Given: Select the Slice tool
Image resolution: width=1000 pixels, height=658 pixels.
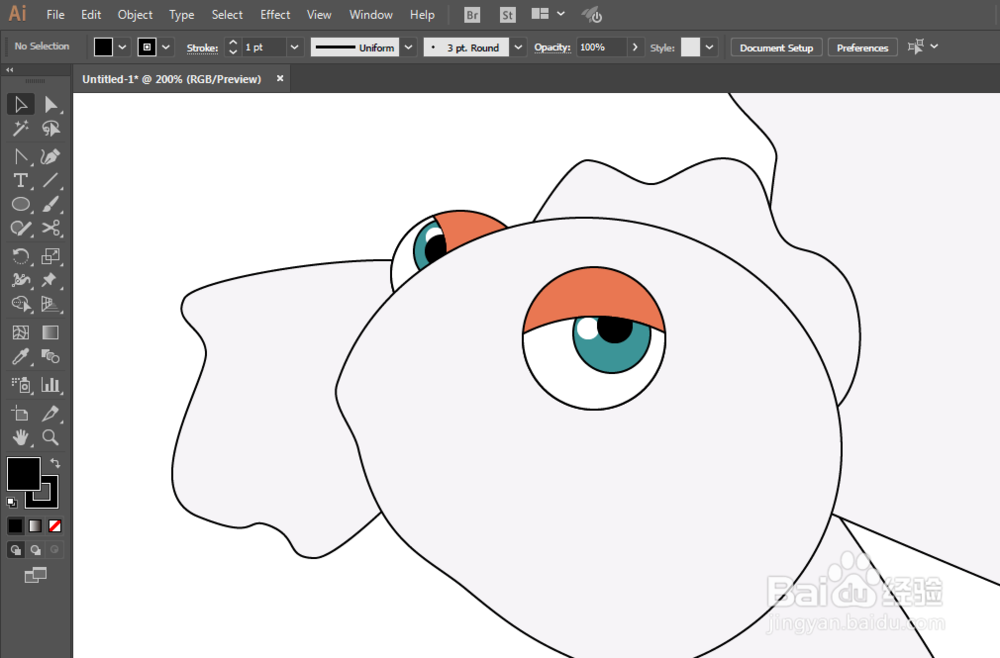Looking at the screenshot, I should (50, 414).
